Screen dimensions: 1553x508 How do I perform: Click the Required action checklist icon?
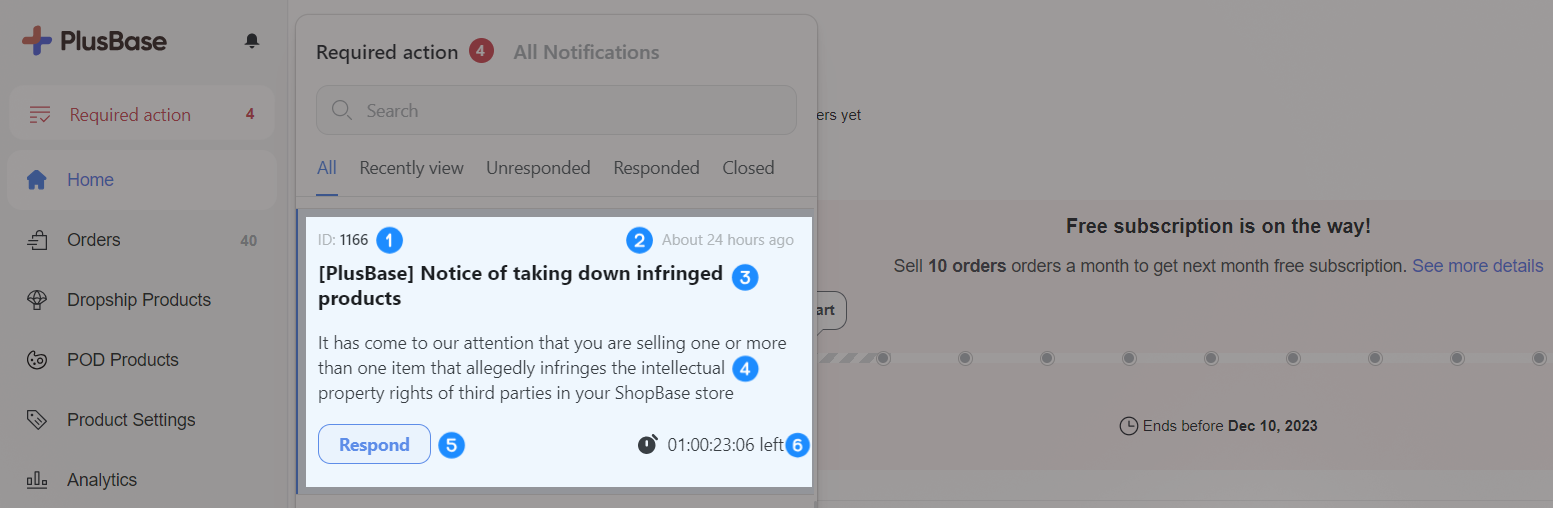39,115
